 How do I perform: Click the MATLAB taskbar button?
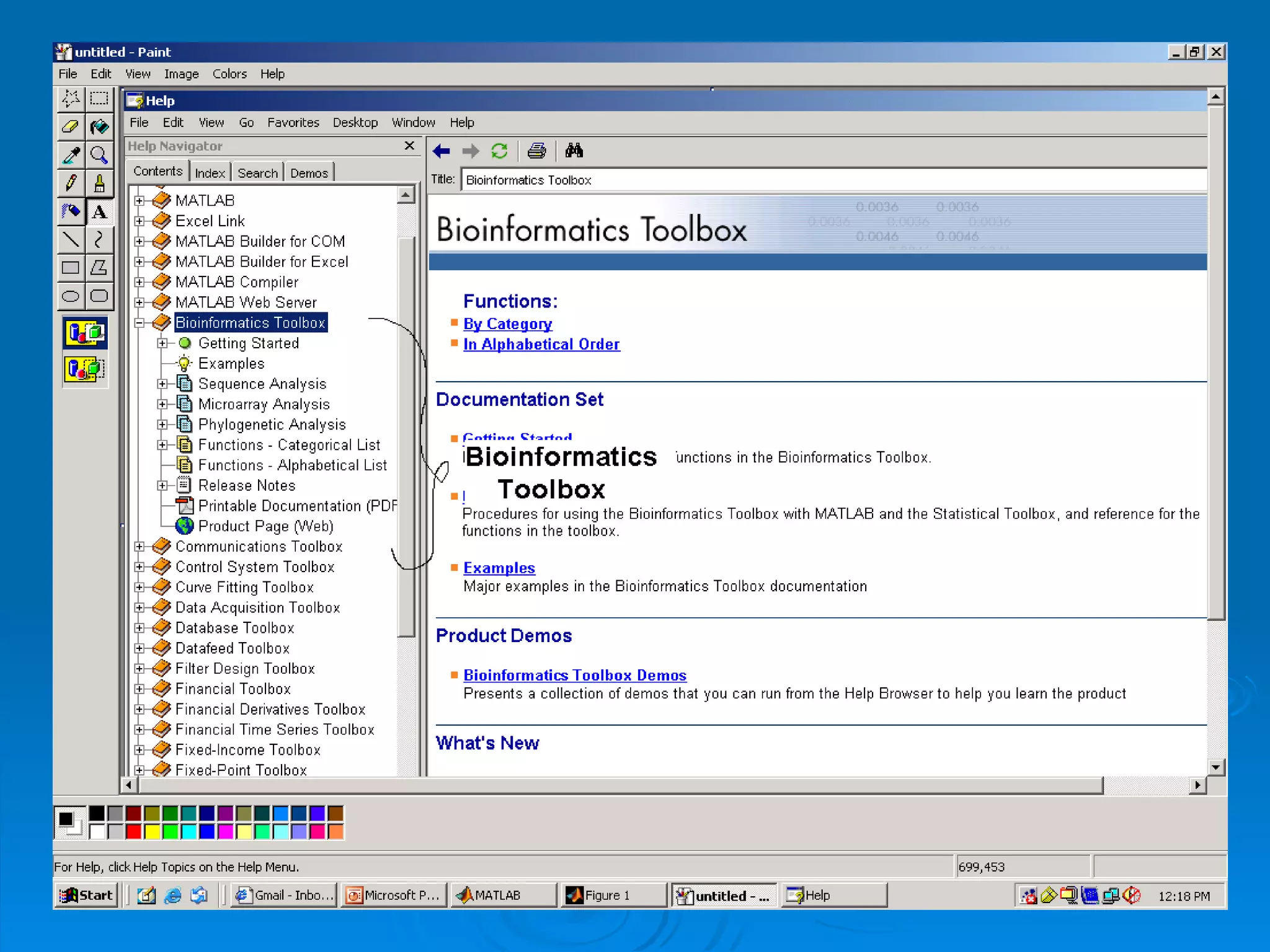[501, 895]
